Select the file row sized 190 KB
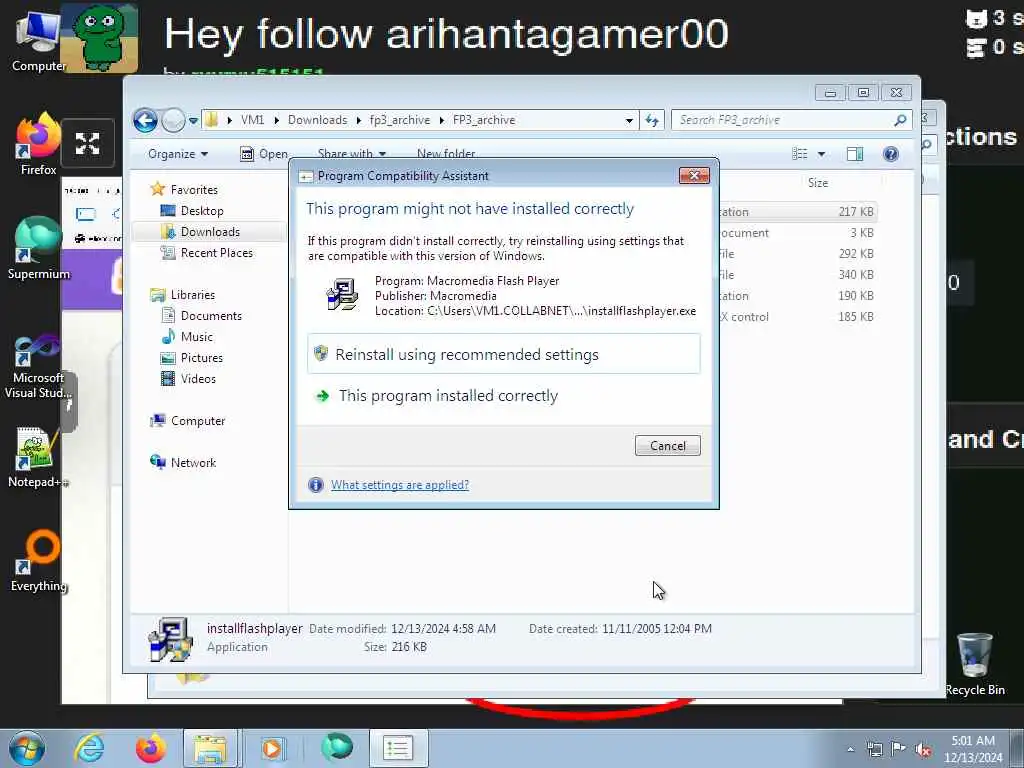The width and height of the screenshot is (1024, 768). click(797, 295)
